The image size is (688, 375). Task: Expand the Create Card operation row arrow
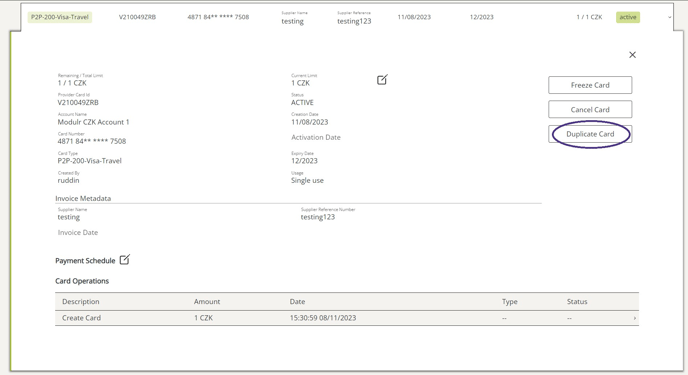pyautogui.click(x=634, y=318)
